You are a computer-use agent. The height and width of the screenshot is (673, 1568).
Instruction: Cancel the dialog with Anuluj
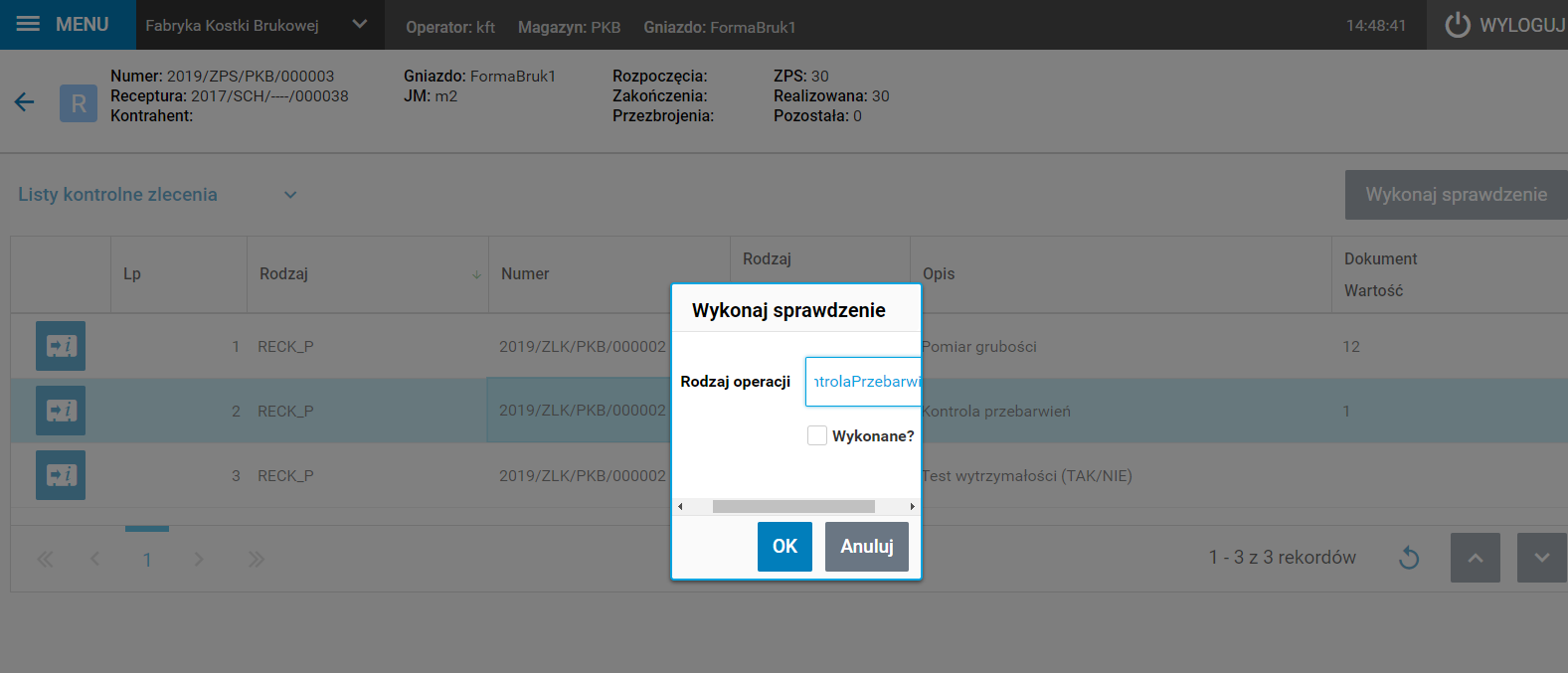(866, 546)
